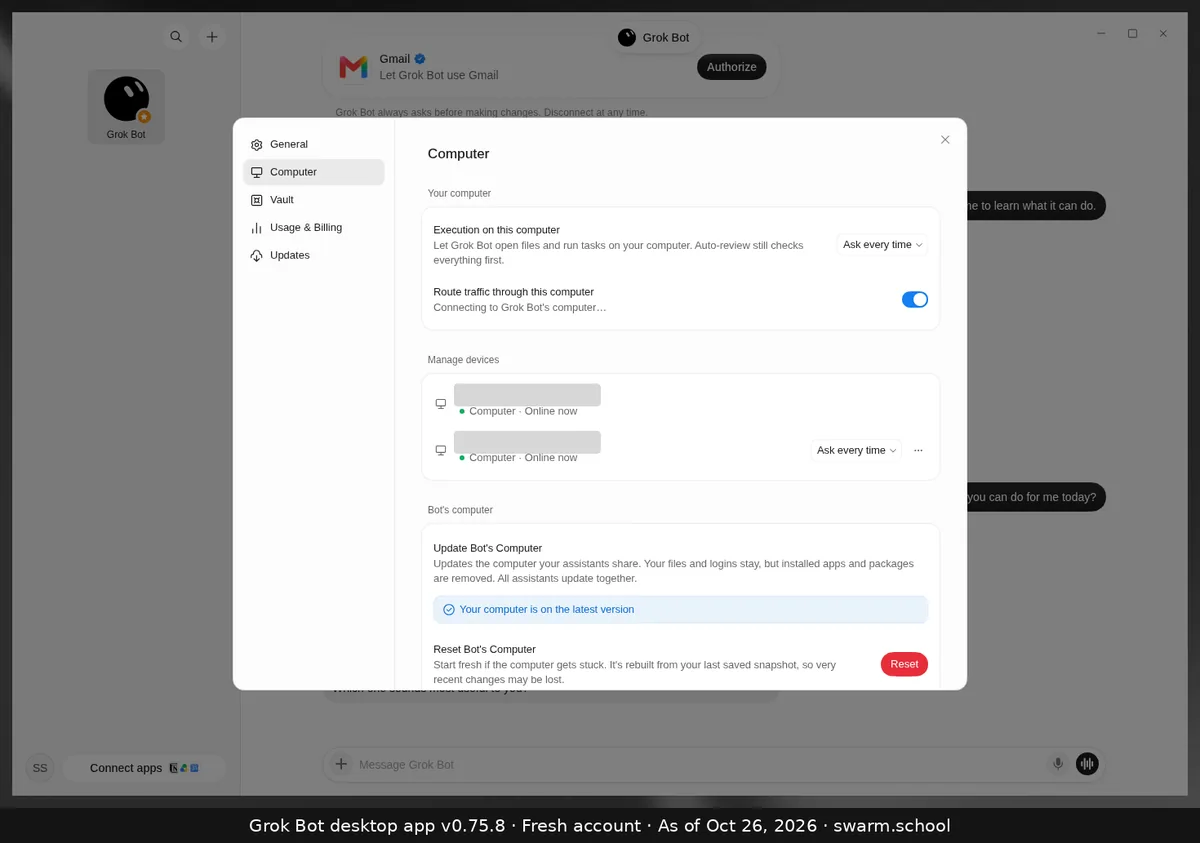This screenshot has height=843, width=1200.
Task: Open the Computer settings tab
Action: coord(313,172)
